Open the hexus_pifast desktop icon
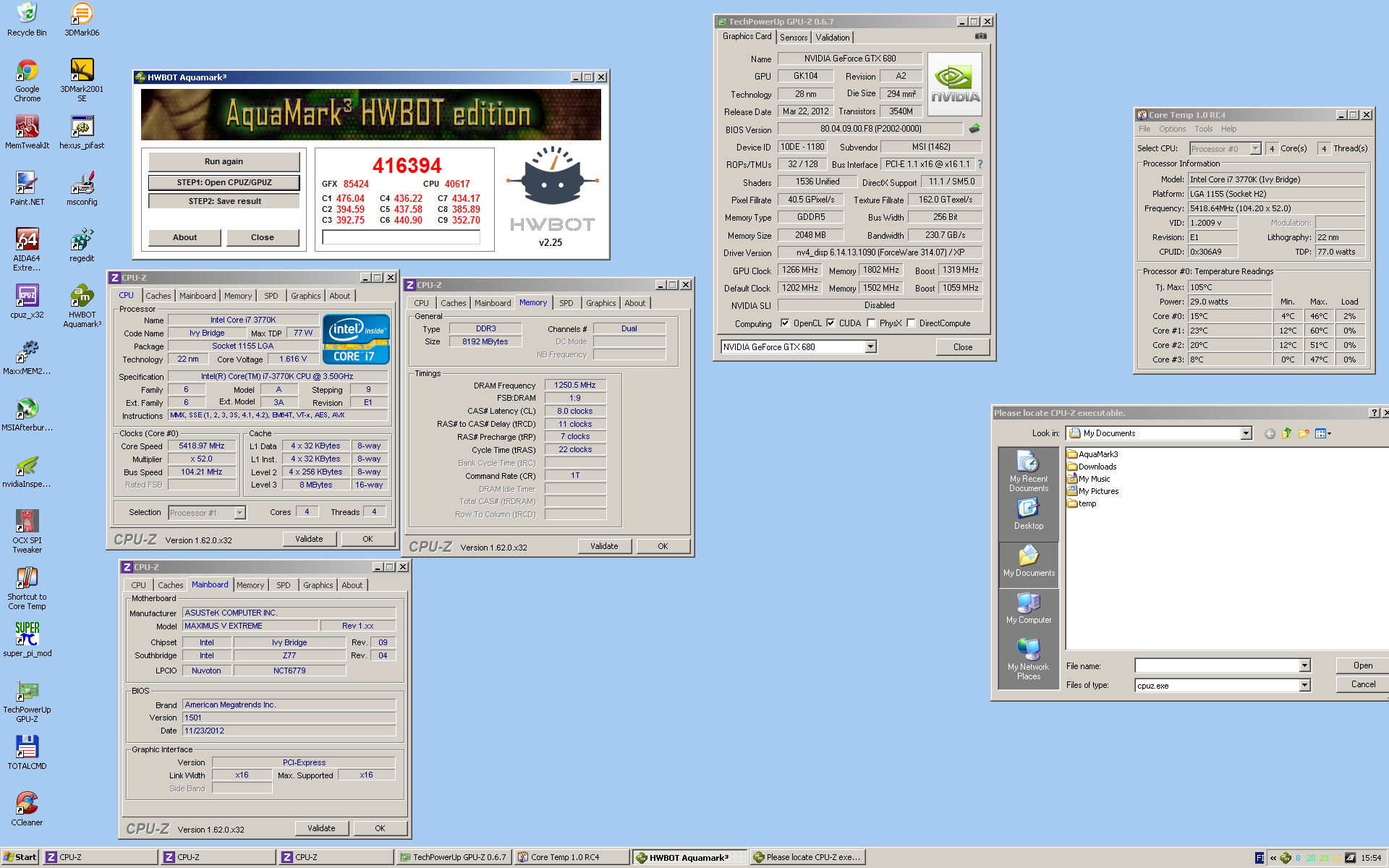The height and width of the screenshot is (868, 1389). 82,132
